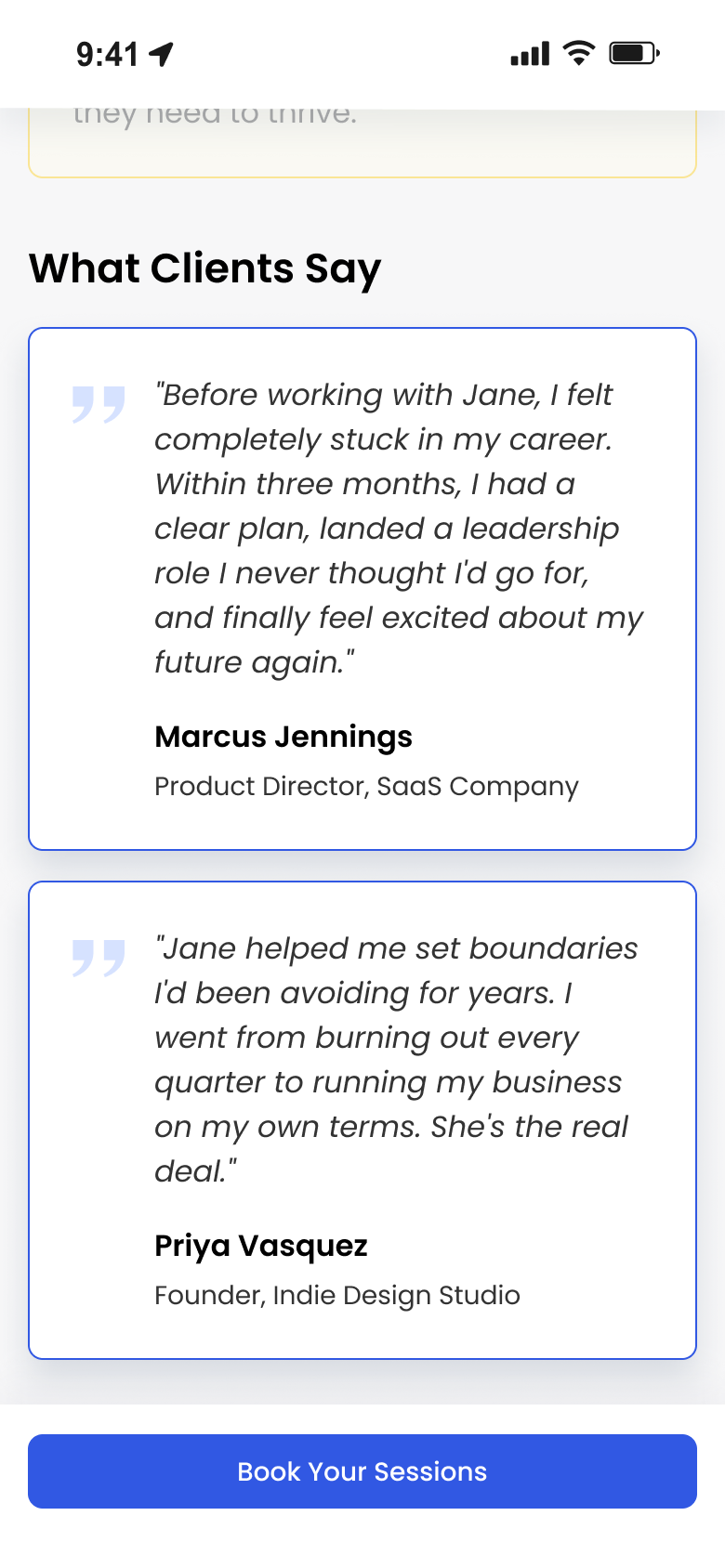Tap the "quarter to running my business" line
The image size is (725, 1568).
[389, 1082]
